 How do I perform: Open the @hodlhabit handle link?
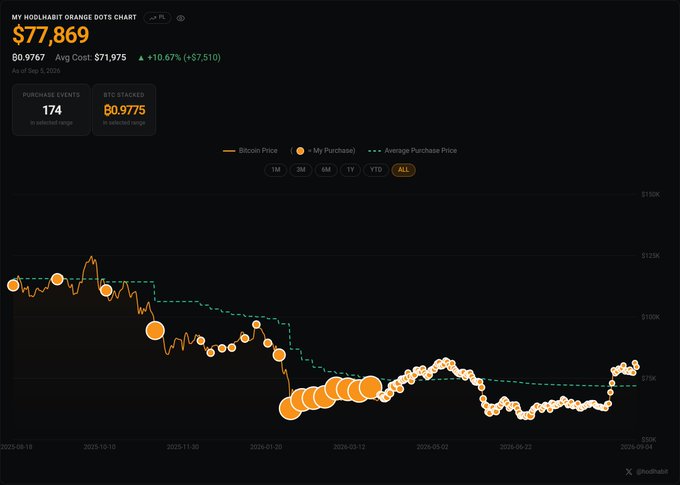coord(652,472)
